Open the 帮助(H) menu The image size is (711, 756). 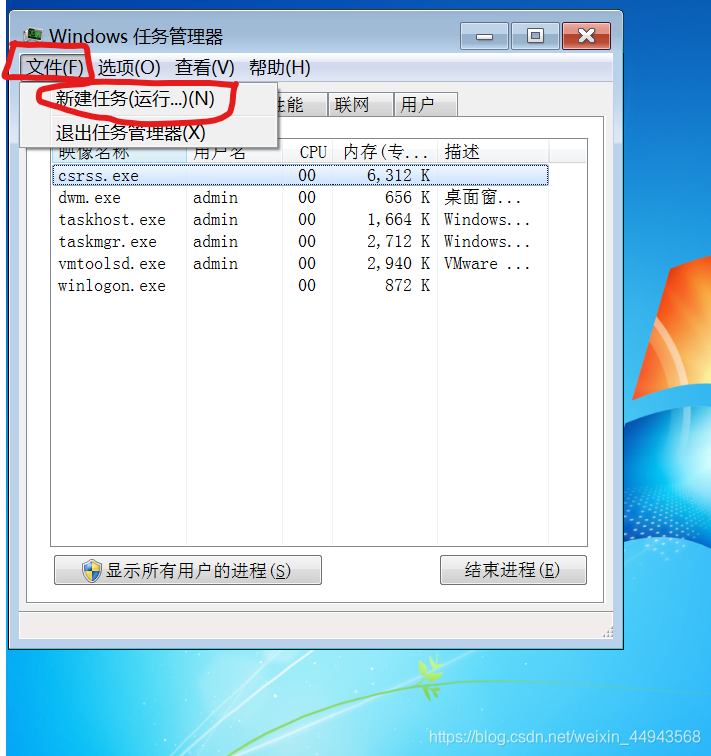pos(280,67)
